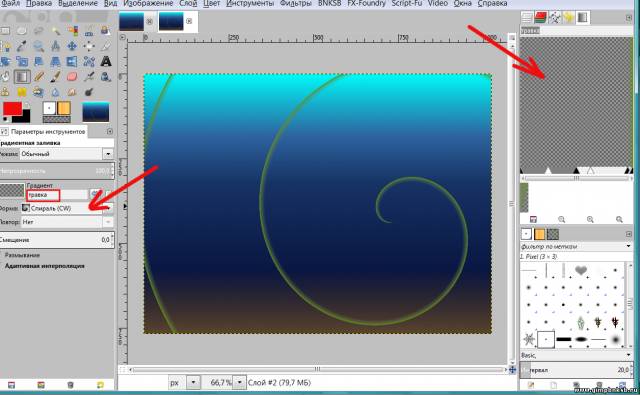Click the active gradient preview in toolbox

96,112
